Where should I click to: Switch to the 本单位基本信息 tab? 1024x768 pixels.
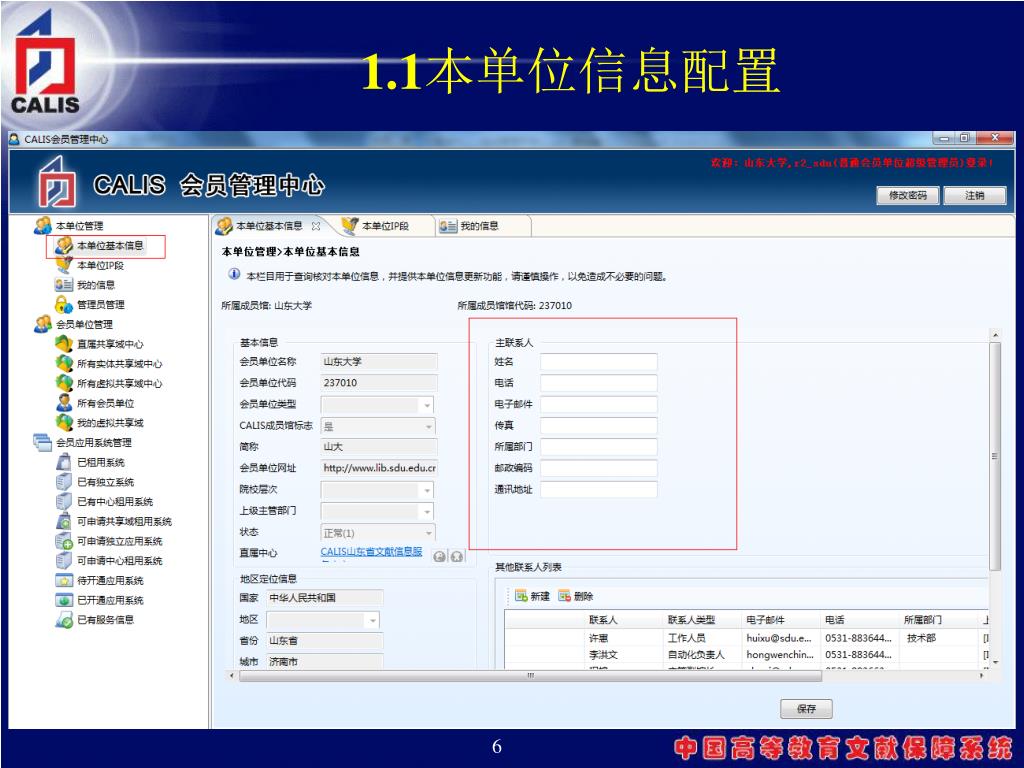pos(269,226)
